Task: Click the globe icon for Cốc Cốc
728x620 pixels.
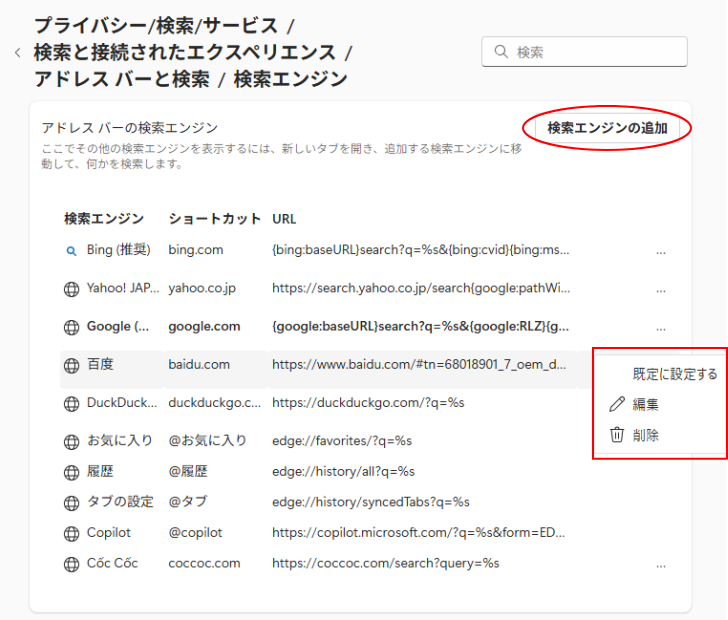Action: coord(71,564)
